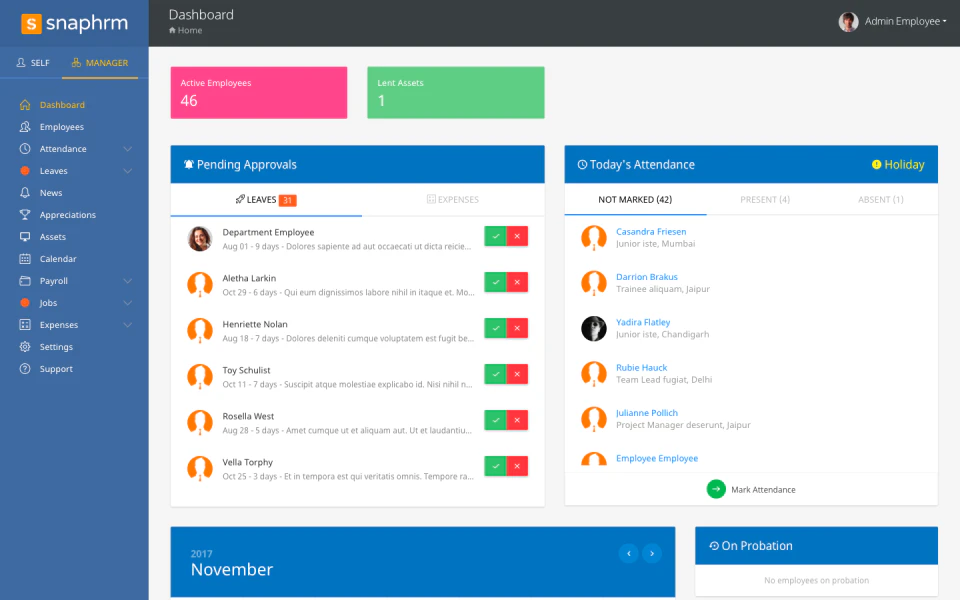The width and height of the screenshot is (960, 600).
Task: Switch to the SELF view
Action: click(x=33, y=62)
